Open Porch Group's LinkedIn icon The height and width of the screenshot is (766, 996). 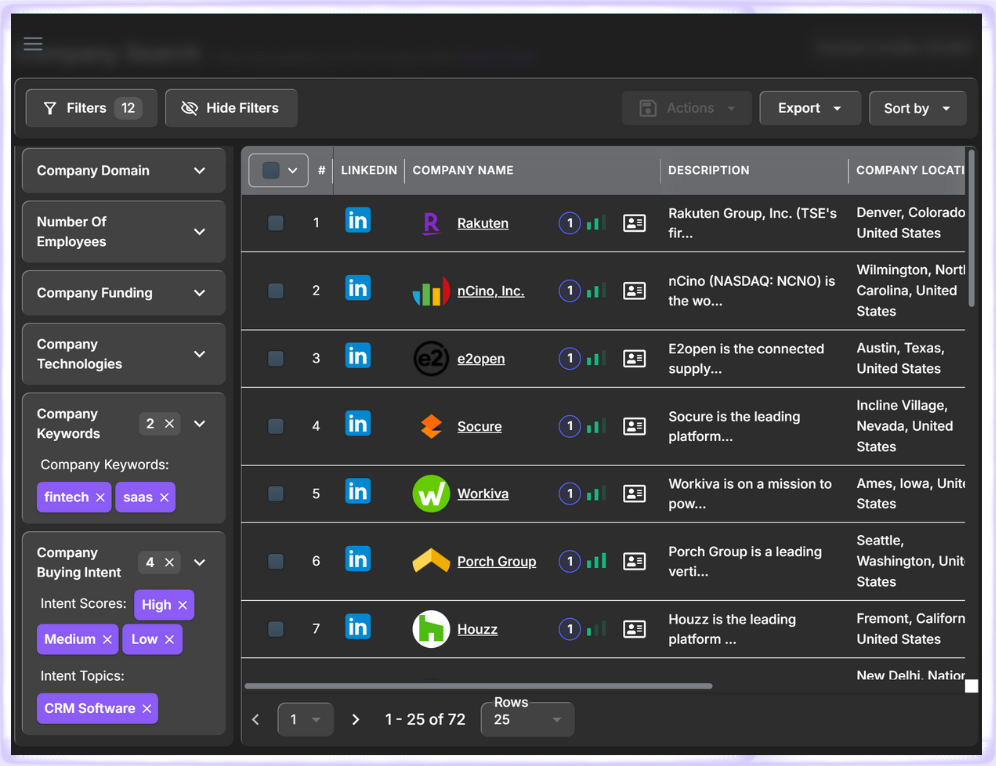click(x=358, y=559)
